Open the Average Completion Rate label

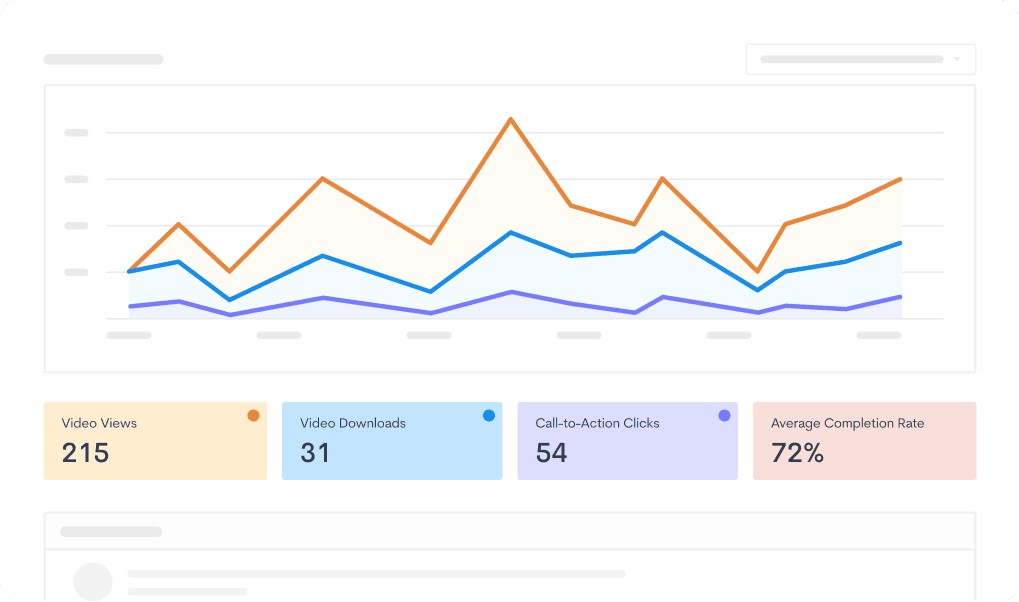coord(847,423)
